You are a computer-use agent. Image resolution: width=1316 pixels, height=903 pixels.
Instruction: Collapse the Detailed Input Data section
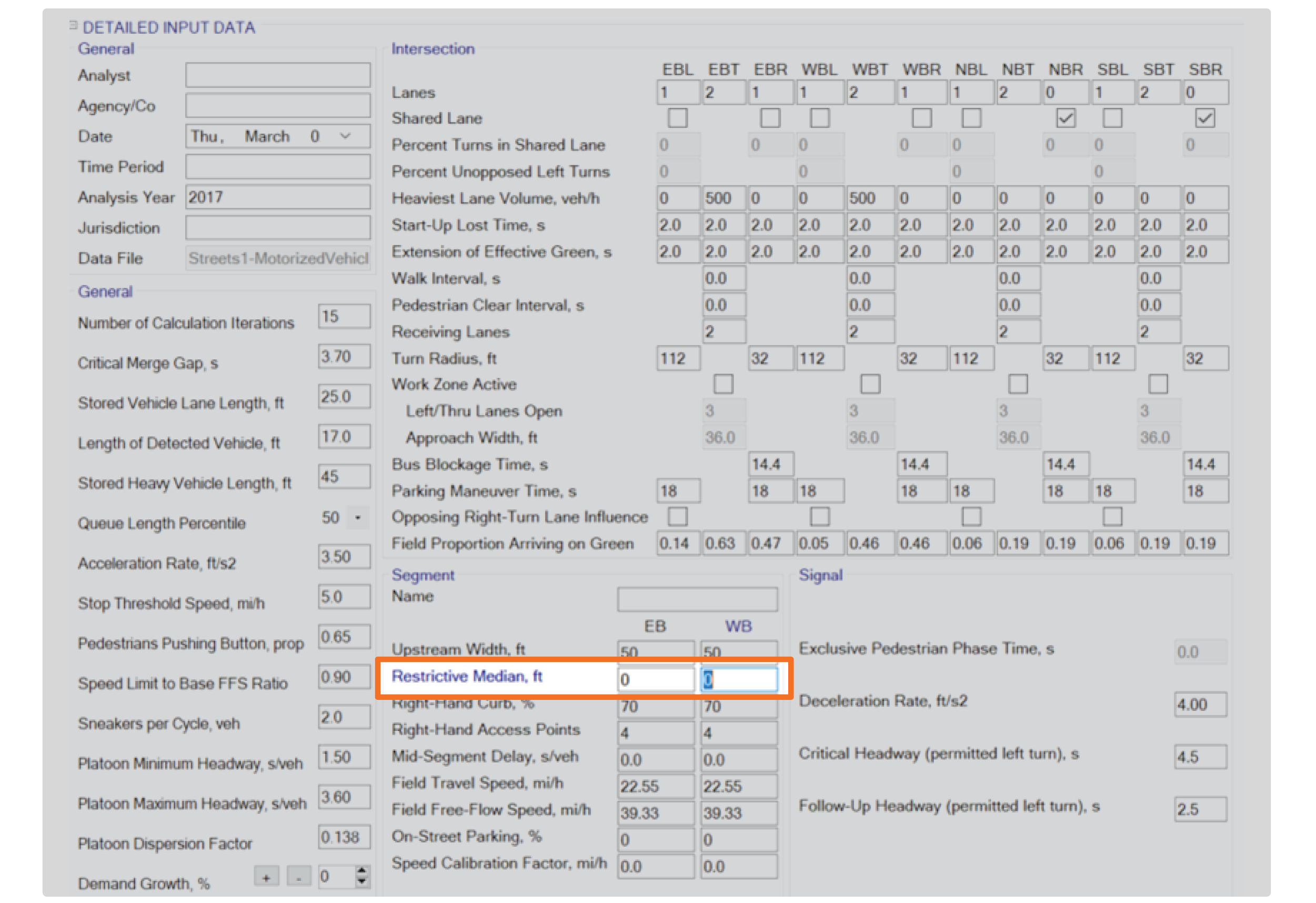click(73, 25)
